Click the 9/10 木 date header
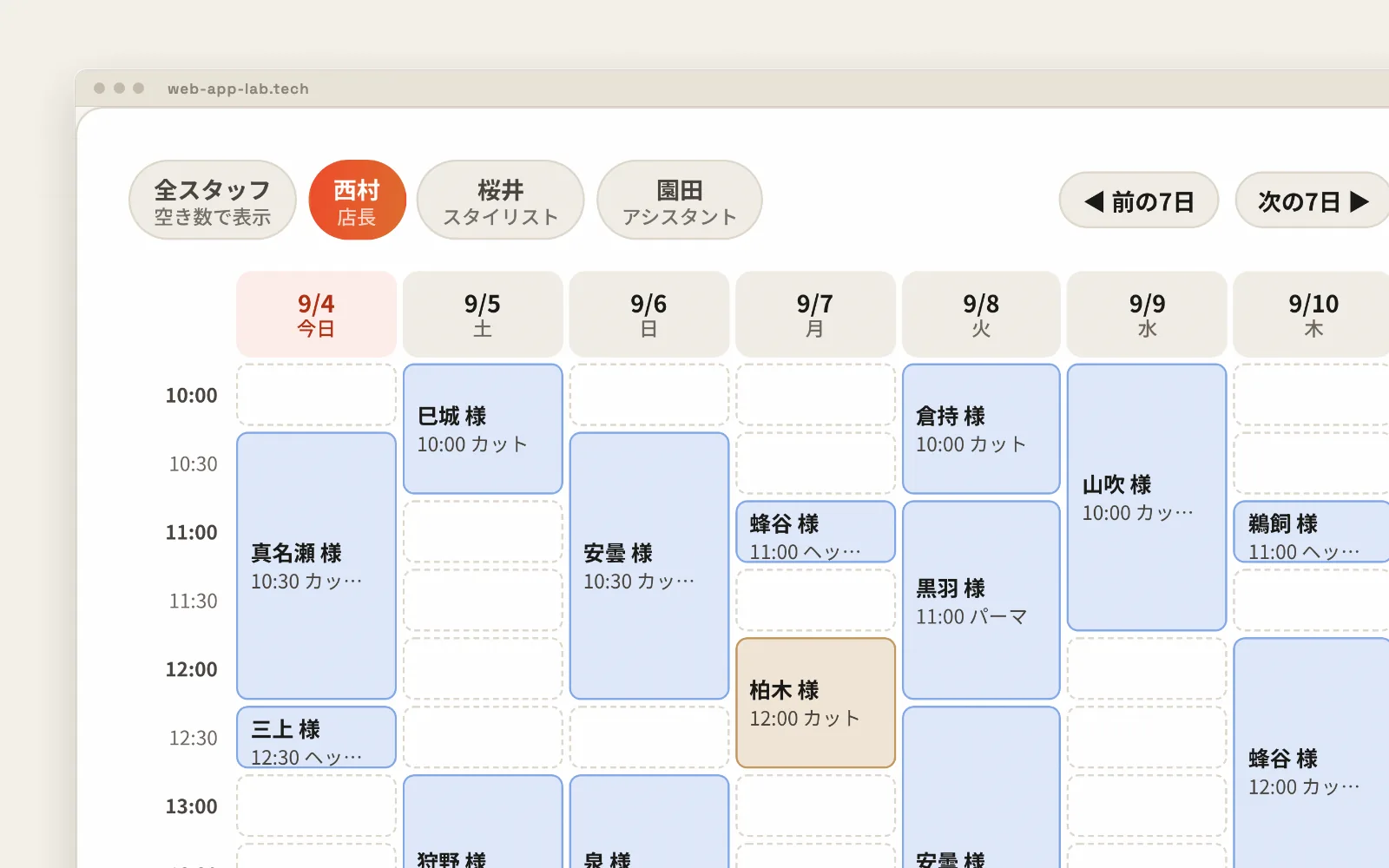Screen dimensions: 1389x868 [1312, 314]
